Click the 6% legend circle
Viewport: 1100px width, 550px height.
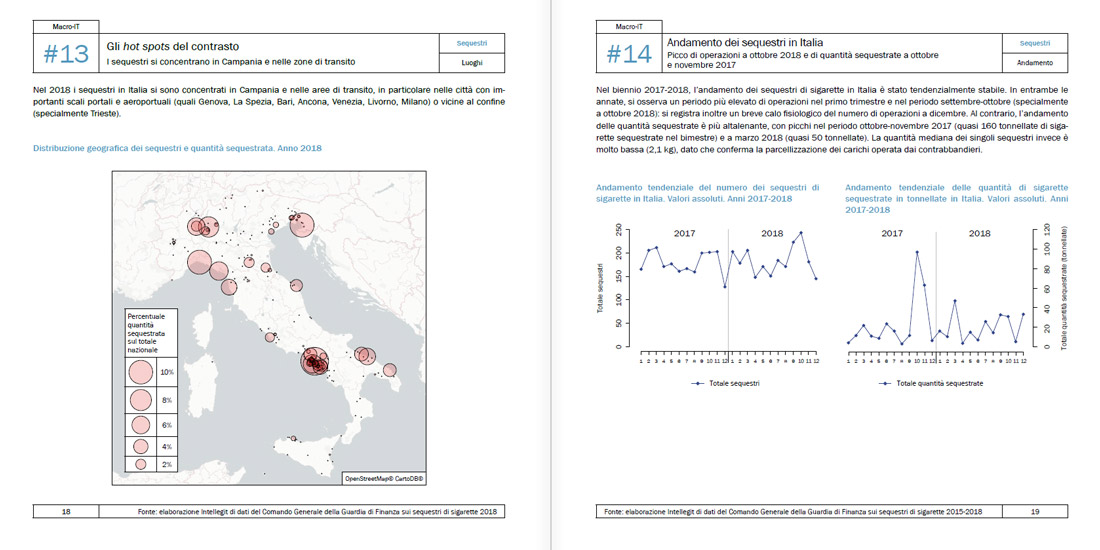pyautogui.click(x=141, y=425)
